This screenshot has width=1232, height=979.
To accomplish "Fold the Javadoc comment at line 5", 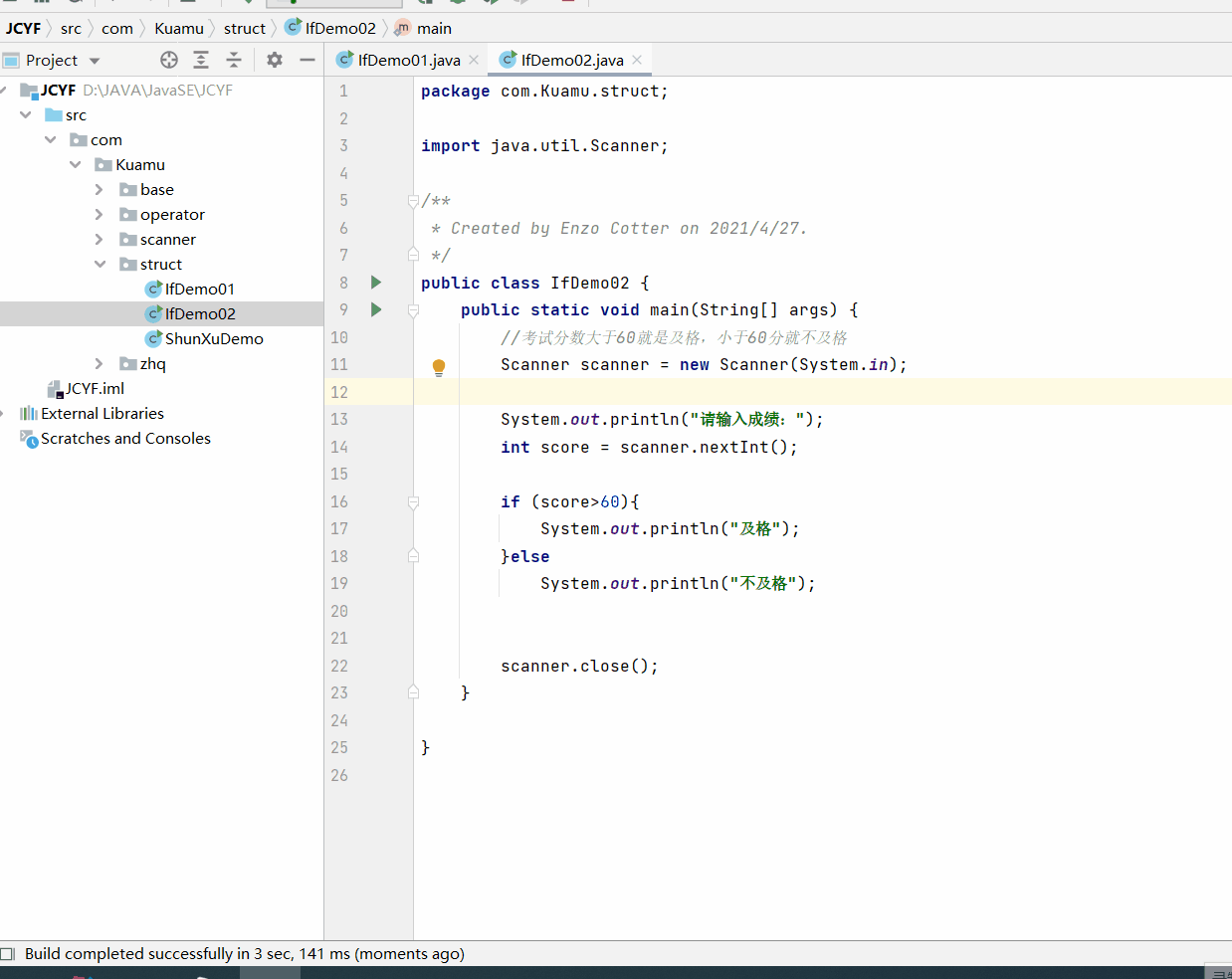I will 413,201.
